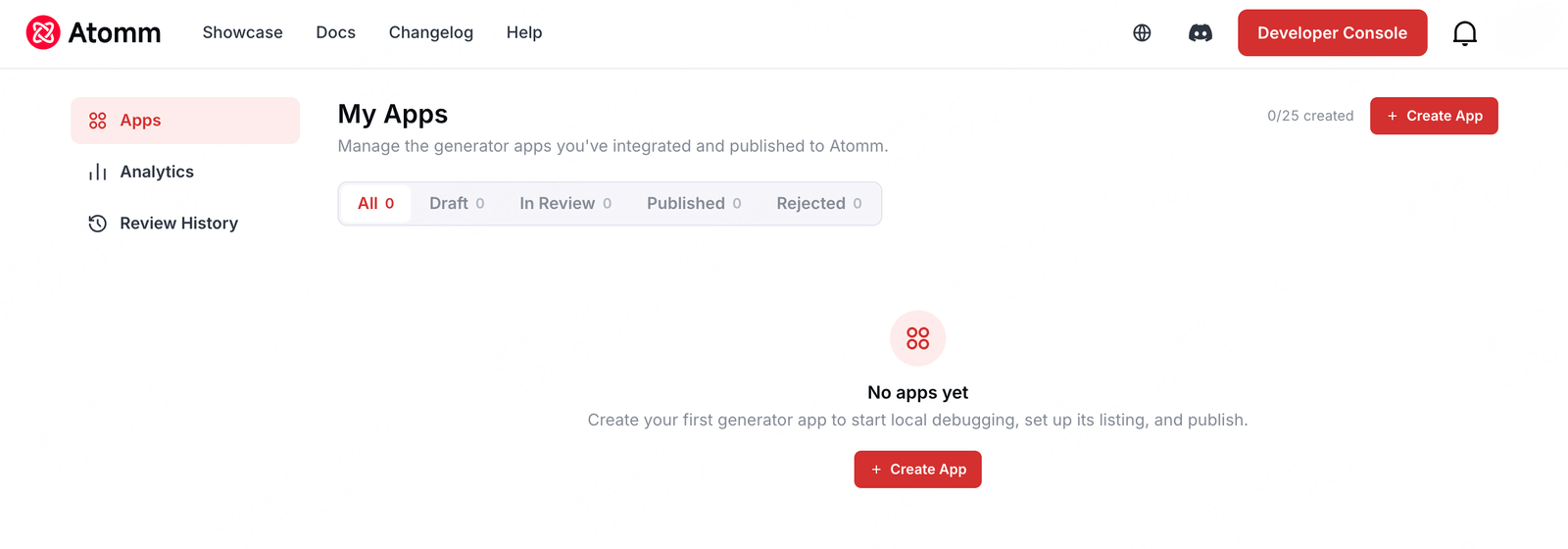Screen dimensions: 1568x549
Task: Click the Developer Console button
Action: [1333, 32]
